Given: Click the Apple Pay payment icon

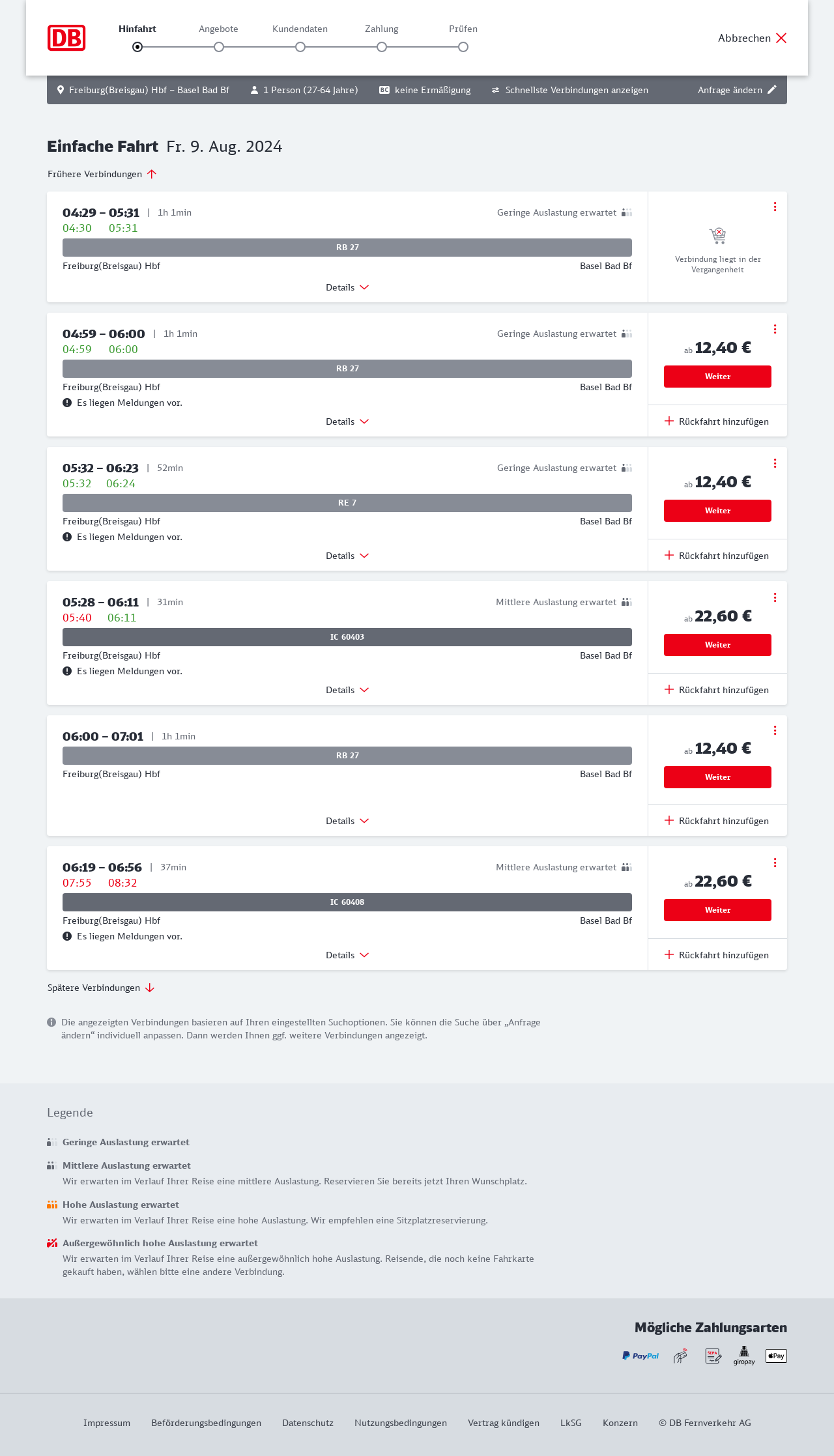Looking at the screenshot, I should (776, 1356).
